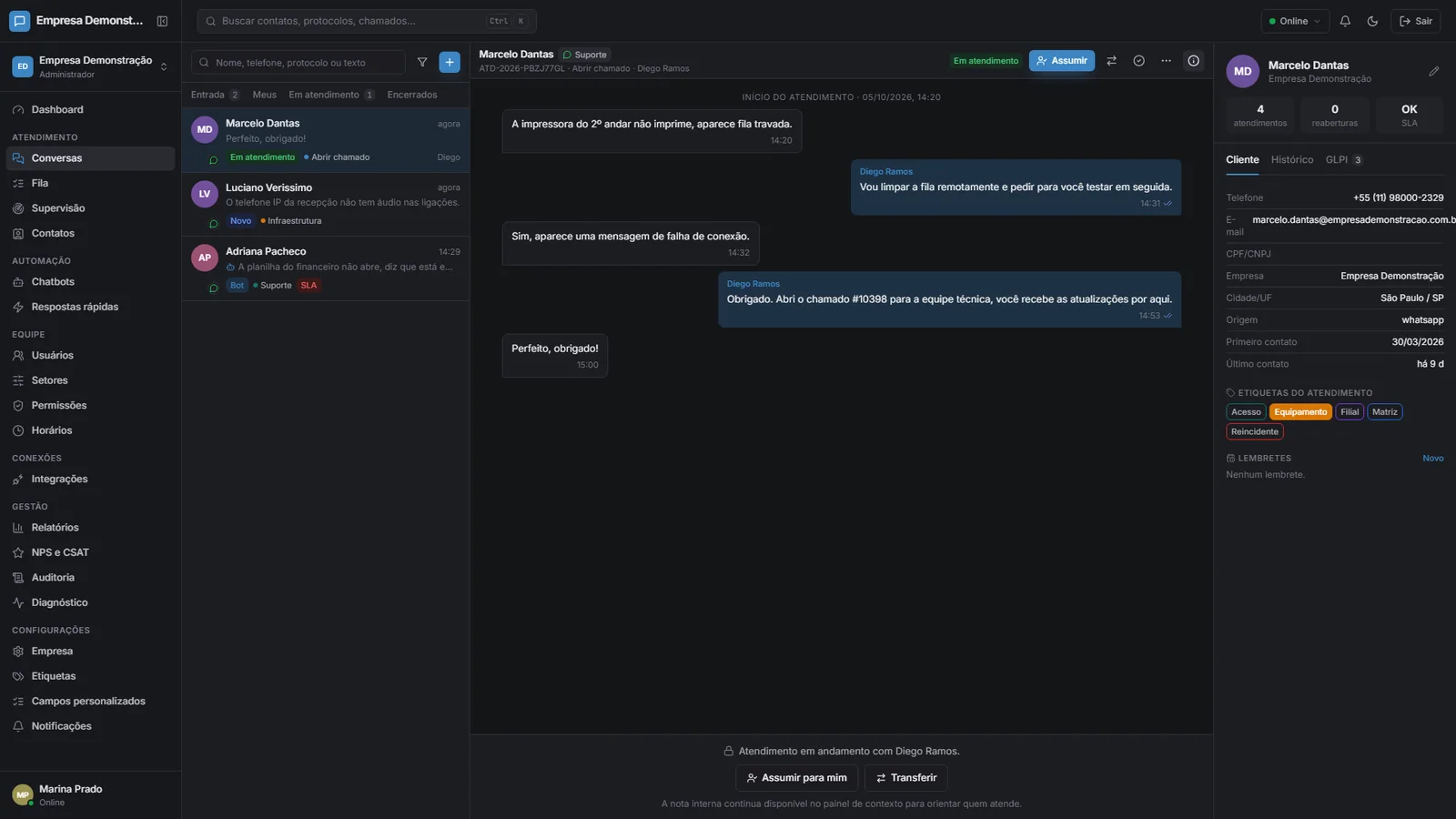
Task: Switch to the Encerrados tab
Action: [412, 95]
